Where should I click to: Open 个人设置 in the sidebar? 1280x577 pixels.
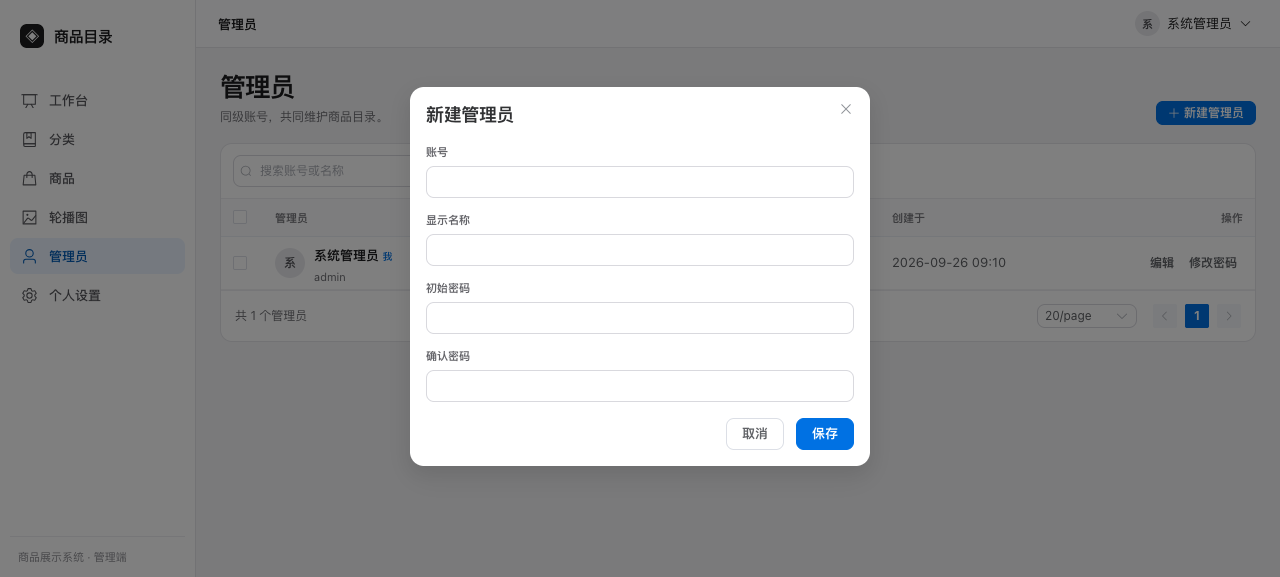pyautogui.click(x=97, y=296)
